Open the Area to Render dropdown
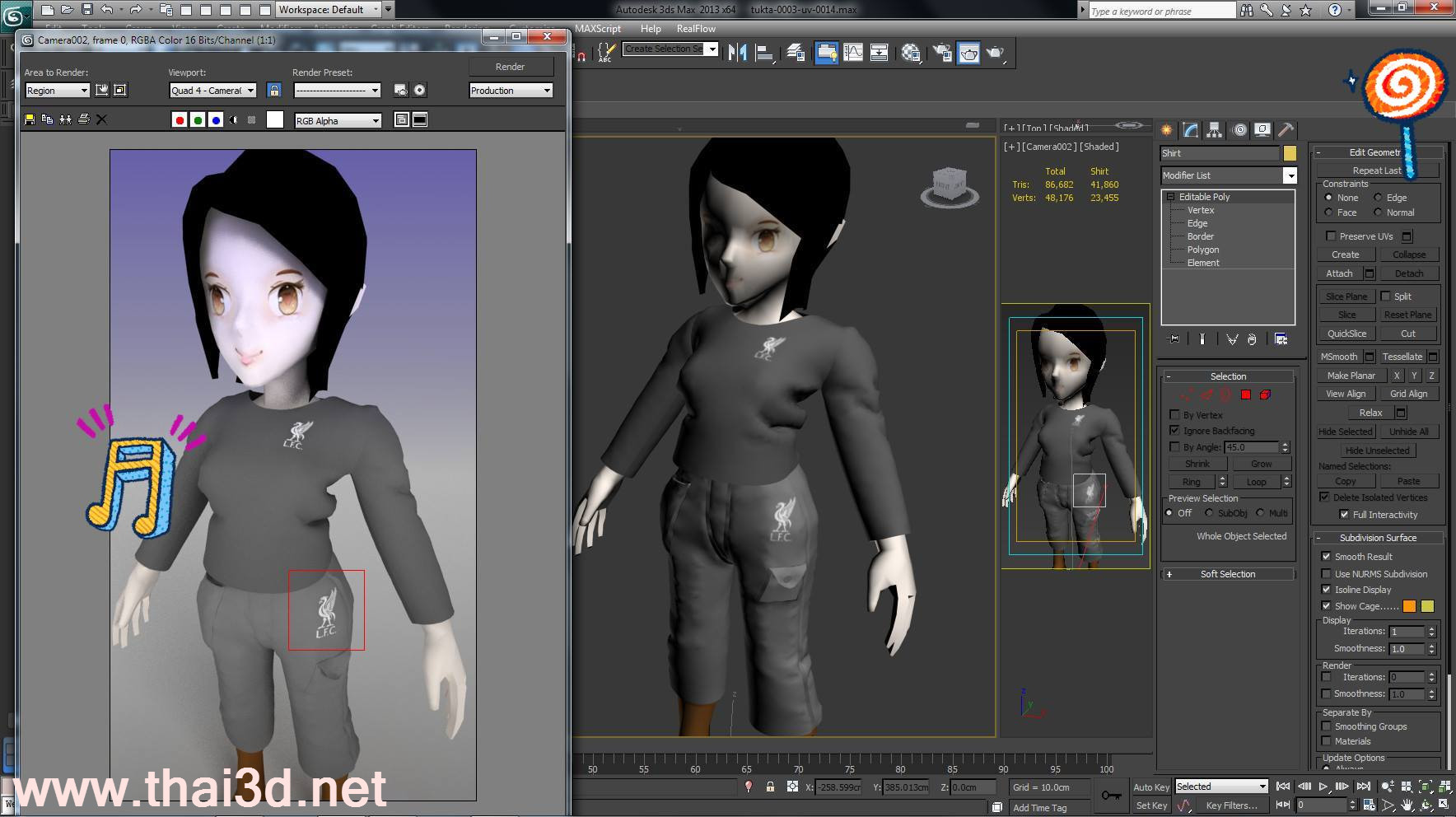Image resolution: width=1456 pixels, height=817 pixels. 57,91
